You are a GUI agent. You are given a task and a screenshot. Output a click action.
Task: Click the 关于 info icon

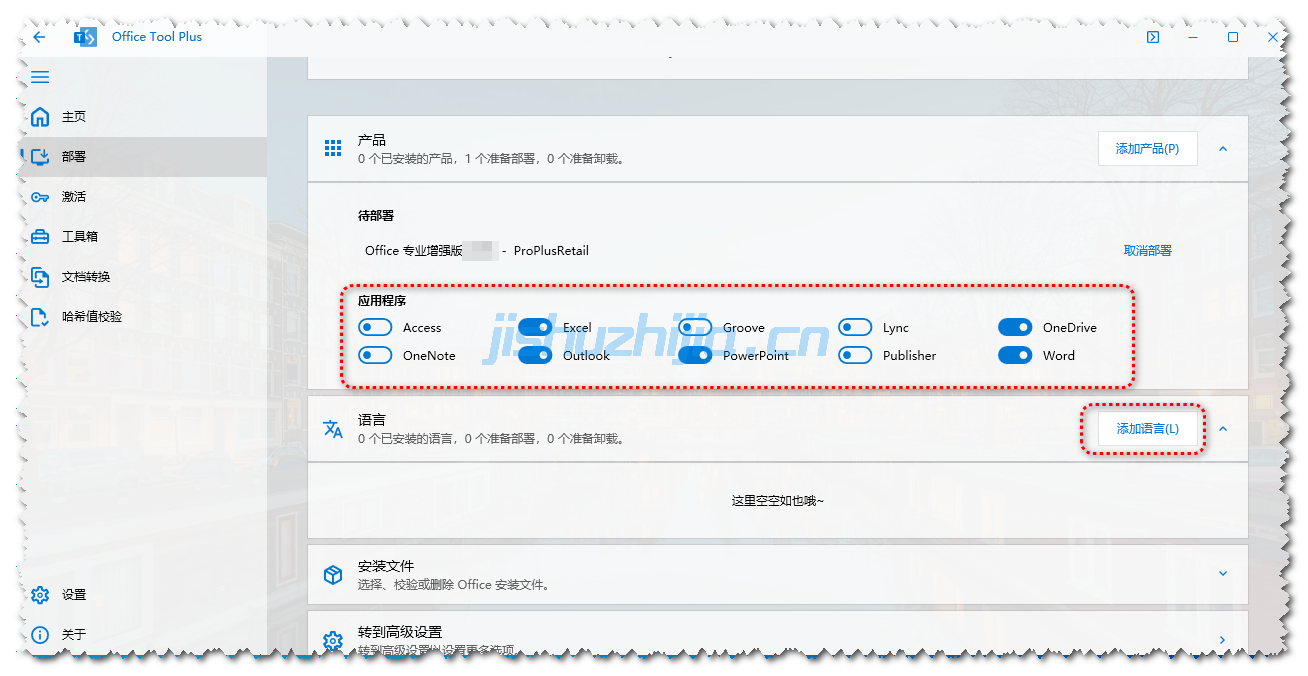click(x=40, y=635)
